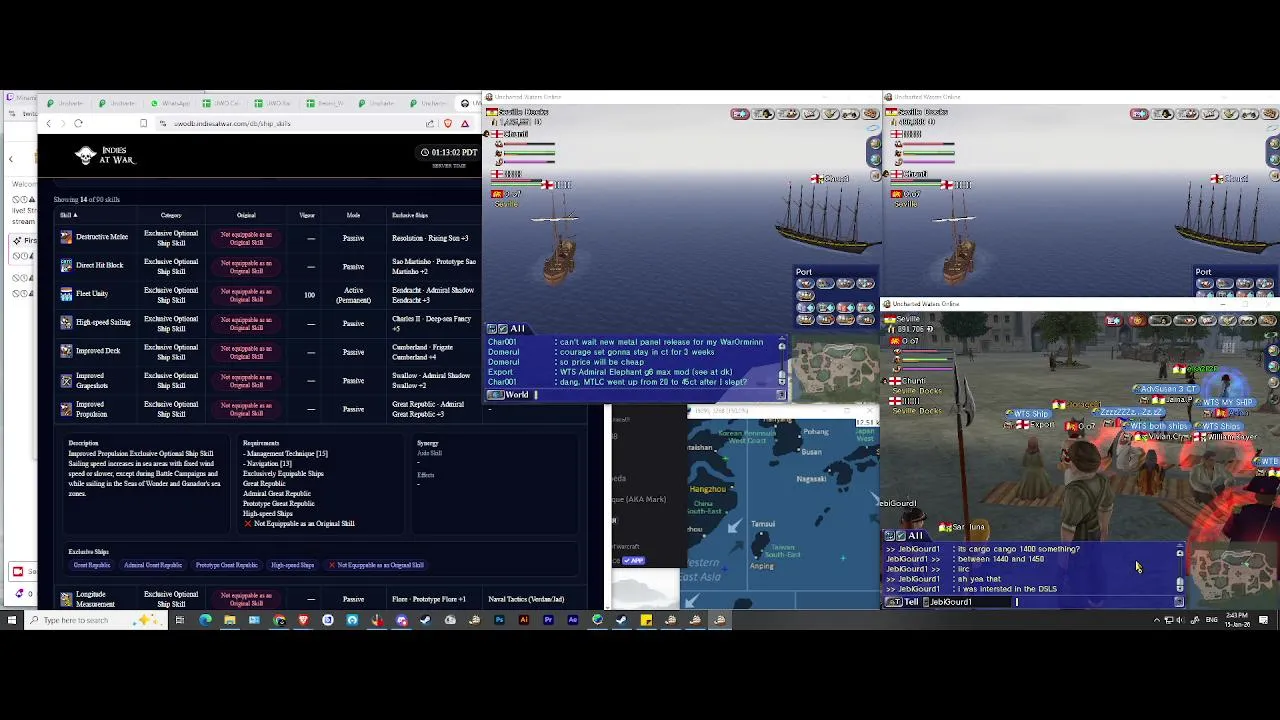Image resolution: width=1280 pixels, height=720 pixels.
Task: Click the Longitude Measurement skill icon
Action: click(x=66, y=599)
